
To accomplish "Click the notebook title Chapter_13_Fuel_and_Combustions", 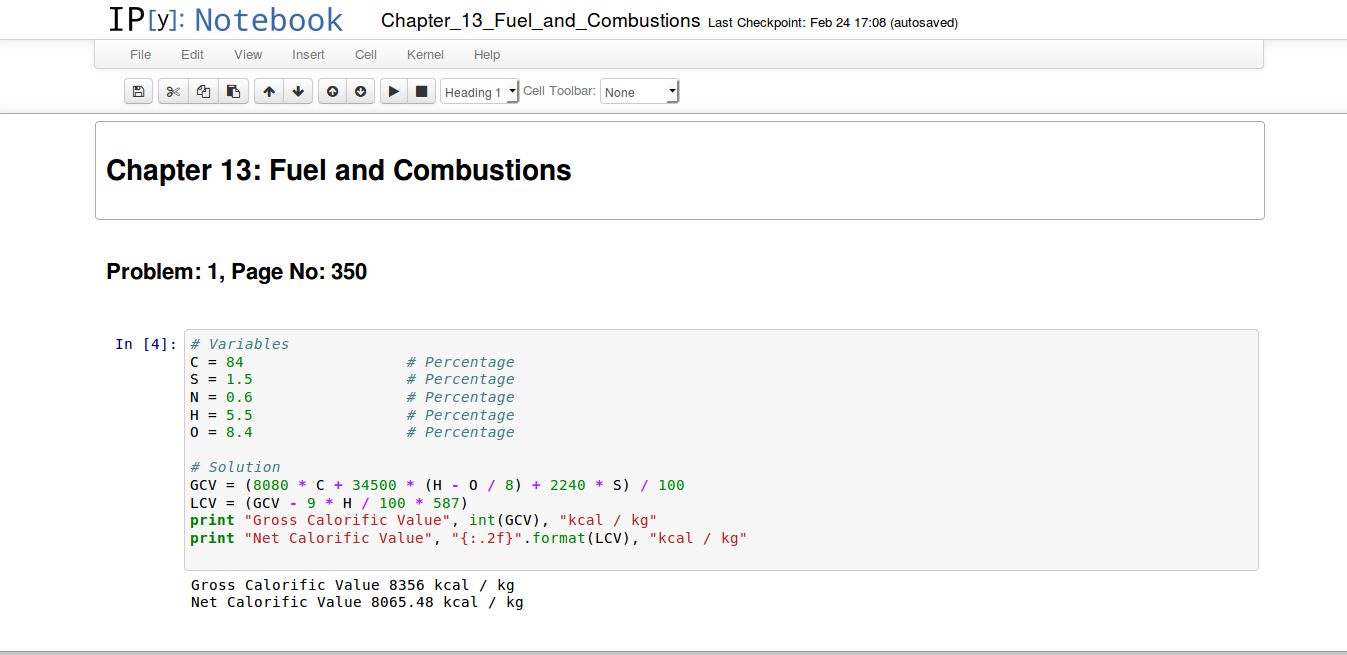I will point(540,21).
